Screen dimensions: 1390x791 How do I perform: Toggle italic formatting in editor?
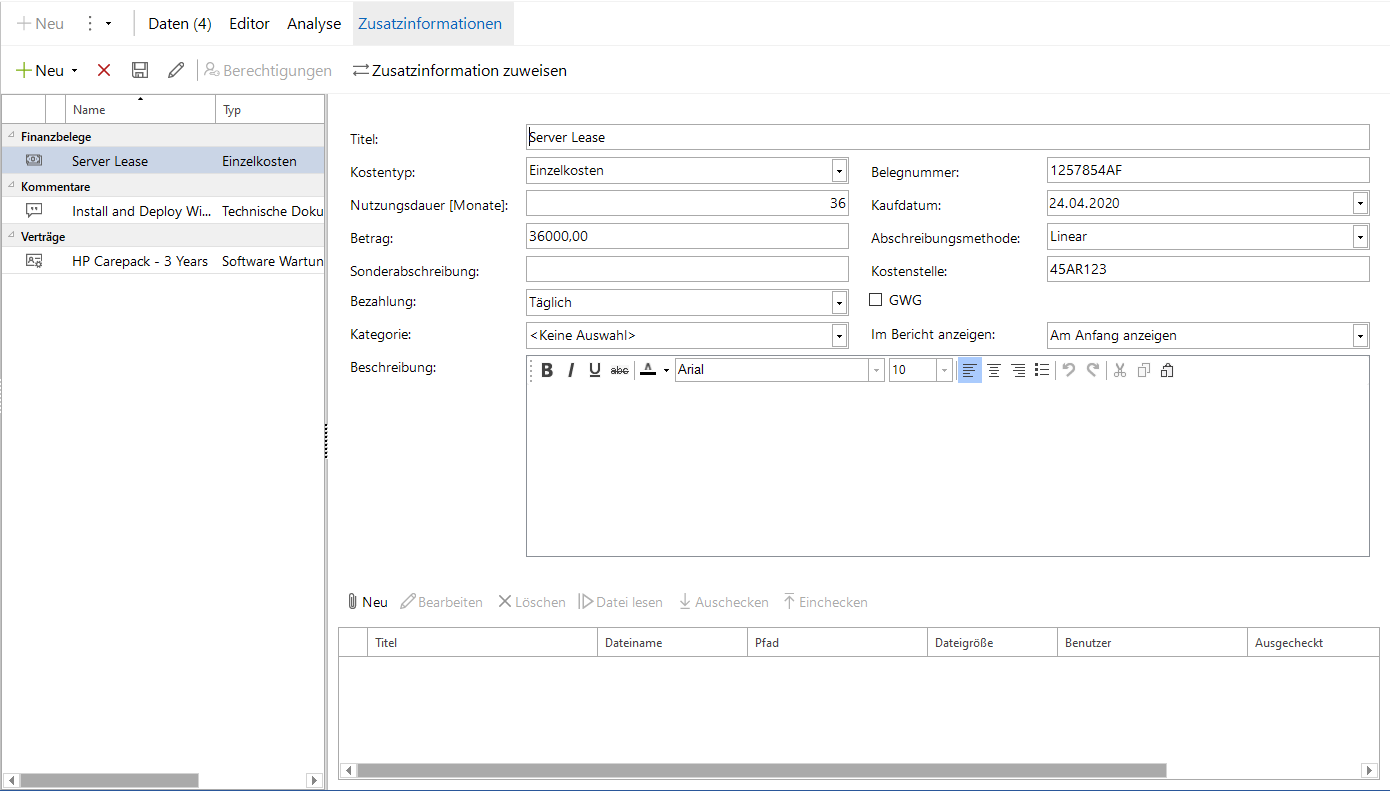point(571,370)
